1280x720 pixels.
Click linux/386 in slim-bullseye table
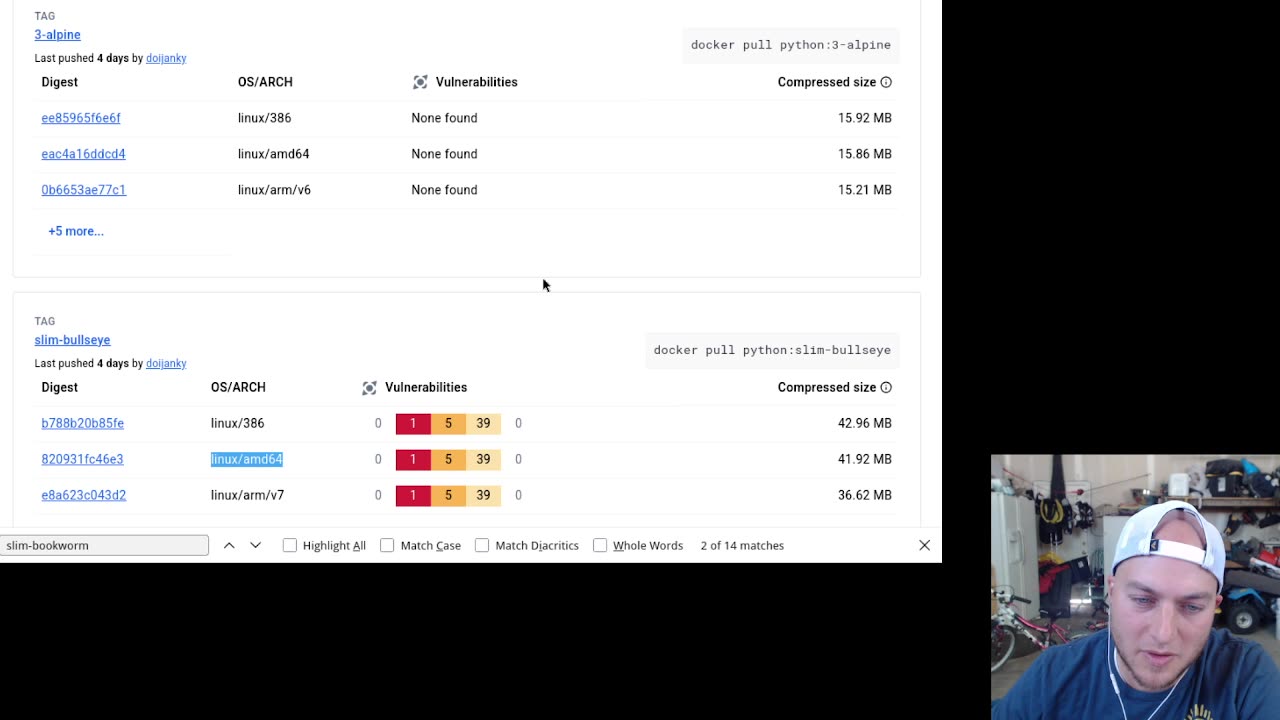pyautogui.click(x=237, y=423)
